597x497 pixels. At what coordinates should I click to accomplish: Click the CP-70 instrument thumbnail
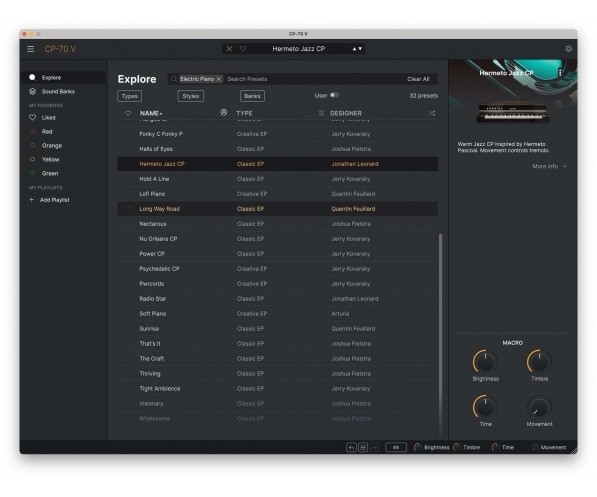pyautogui.click(x=512, y=113)
